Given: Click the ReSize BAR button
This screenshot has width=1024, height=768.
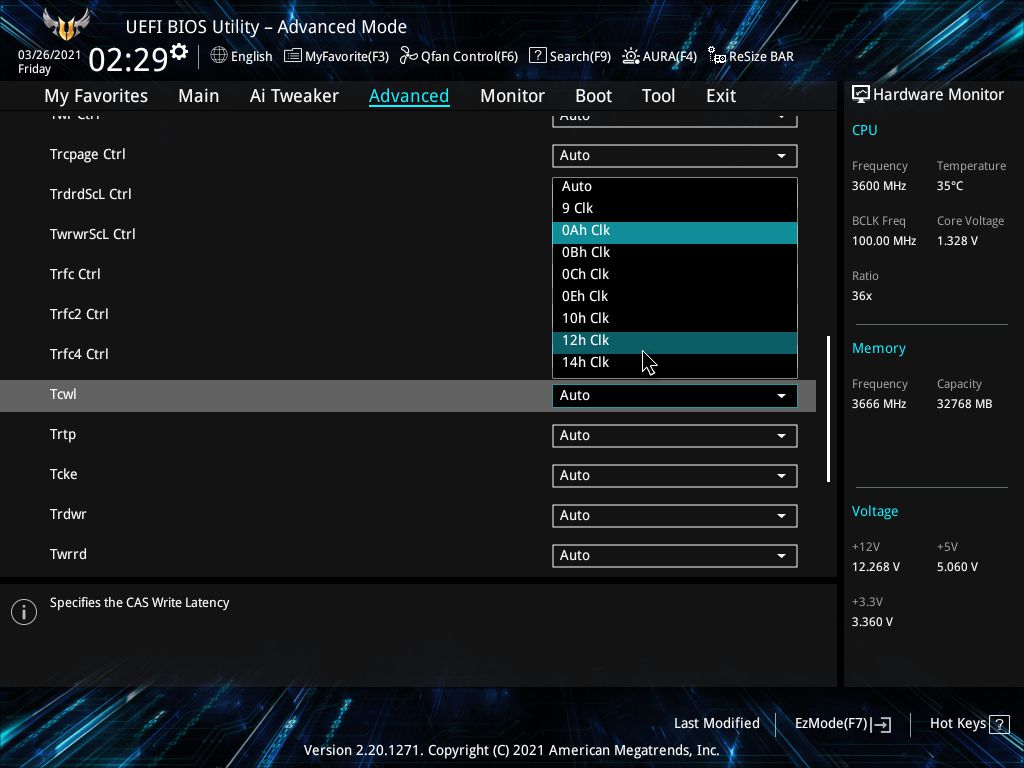Looking at the screenshot, I should (752, 56).
